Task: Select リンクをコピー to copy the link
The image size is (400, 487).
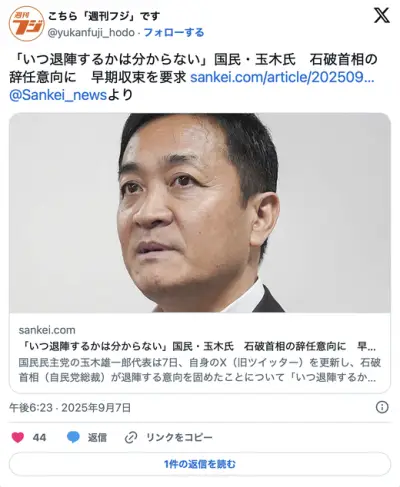Action: click(x=179, y=437)
